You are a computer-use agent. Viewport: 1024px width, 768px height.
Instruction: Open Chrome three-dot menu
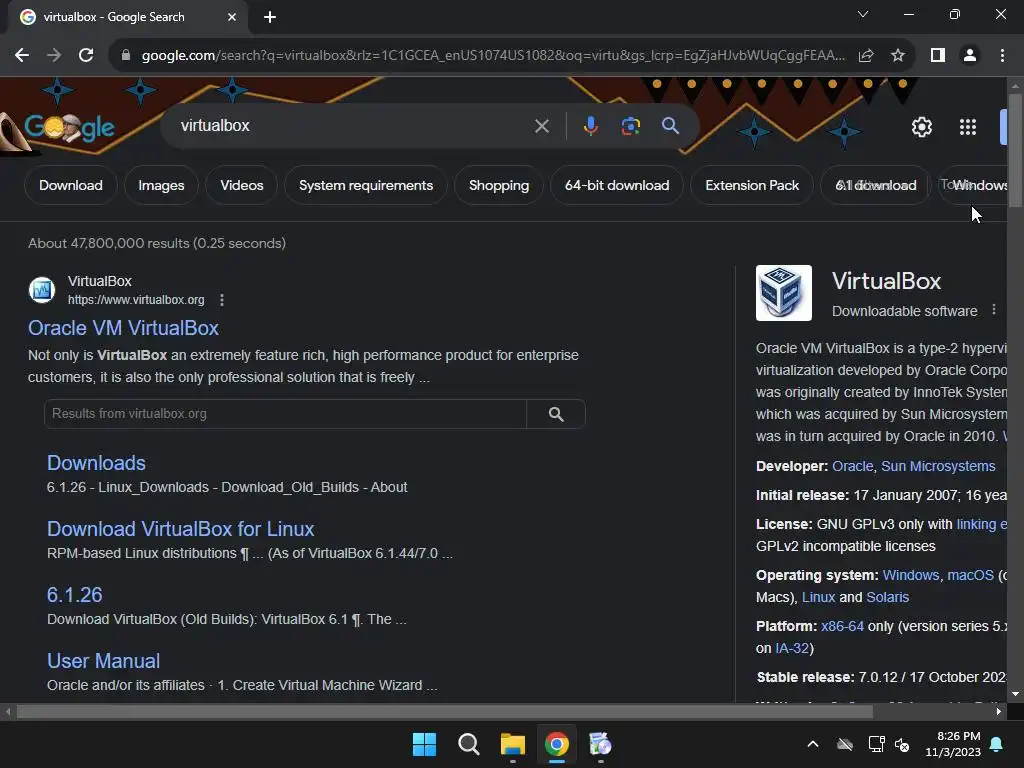(x=1002, y=56)
